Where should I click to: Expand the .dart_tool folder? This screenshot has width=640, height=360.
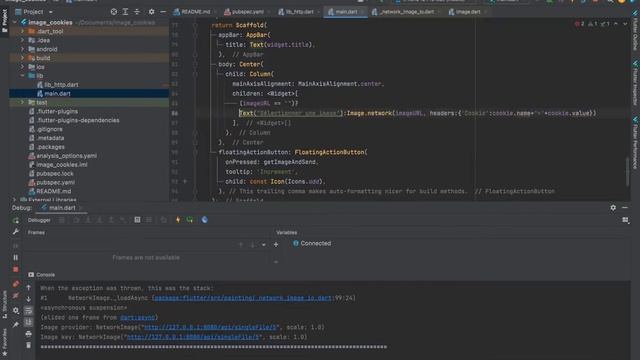pos(22,31)
